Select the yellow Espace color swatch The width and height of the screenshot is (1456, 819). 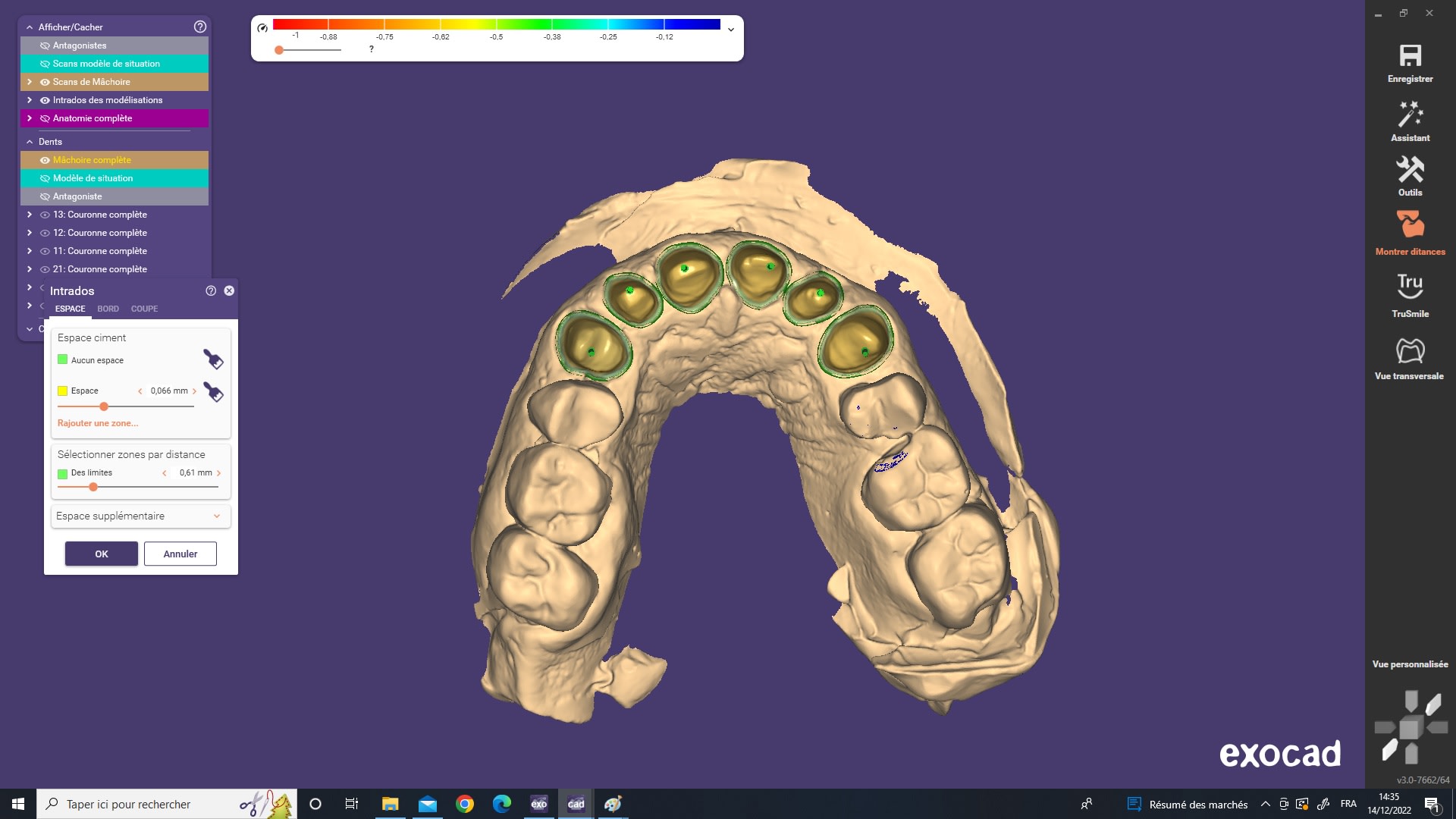click(x=62, y=391)
